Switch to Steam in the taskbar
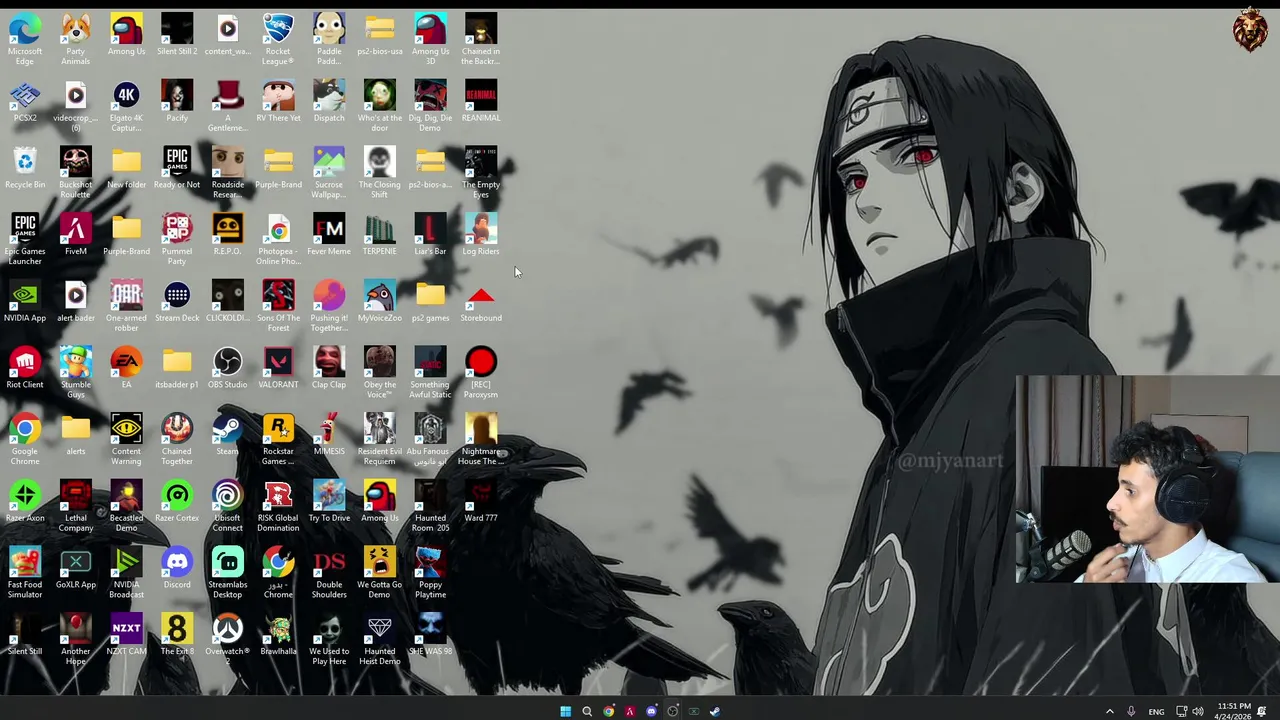Screen dimensions: 1280x720 tap(715, 711)
